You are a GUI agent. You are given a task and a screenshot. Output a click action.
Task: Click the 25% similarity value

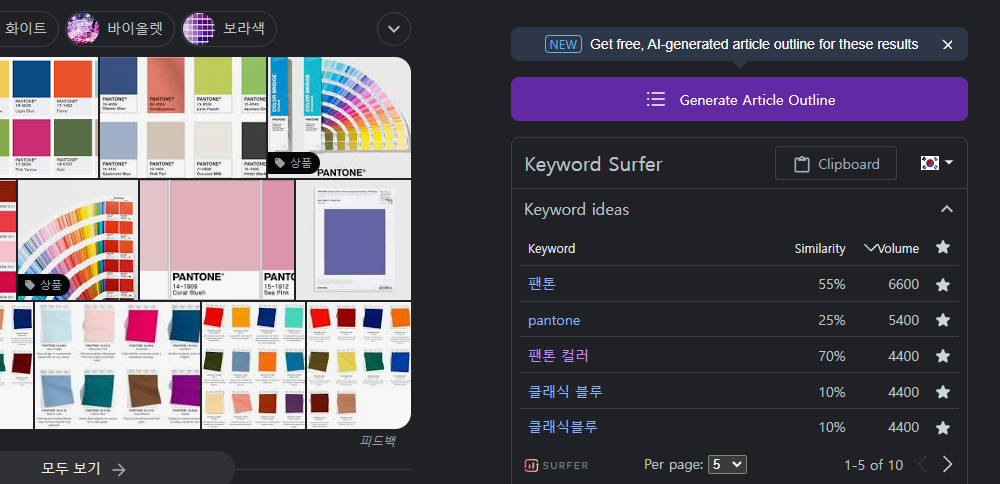coord(832,321)
